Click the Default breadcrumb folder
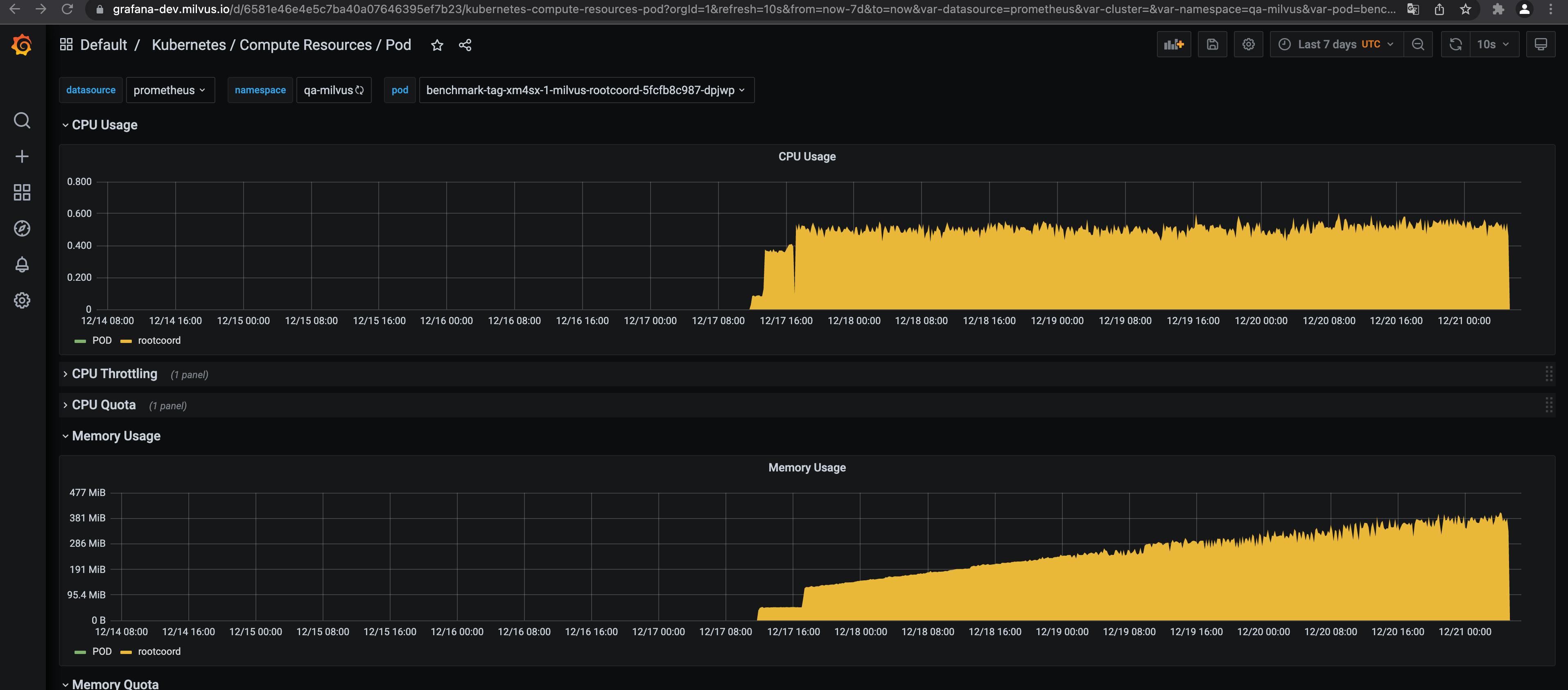Viewport: 1568px width, 690px height. (103, 44)
